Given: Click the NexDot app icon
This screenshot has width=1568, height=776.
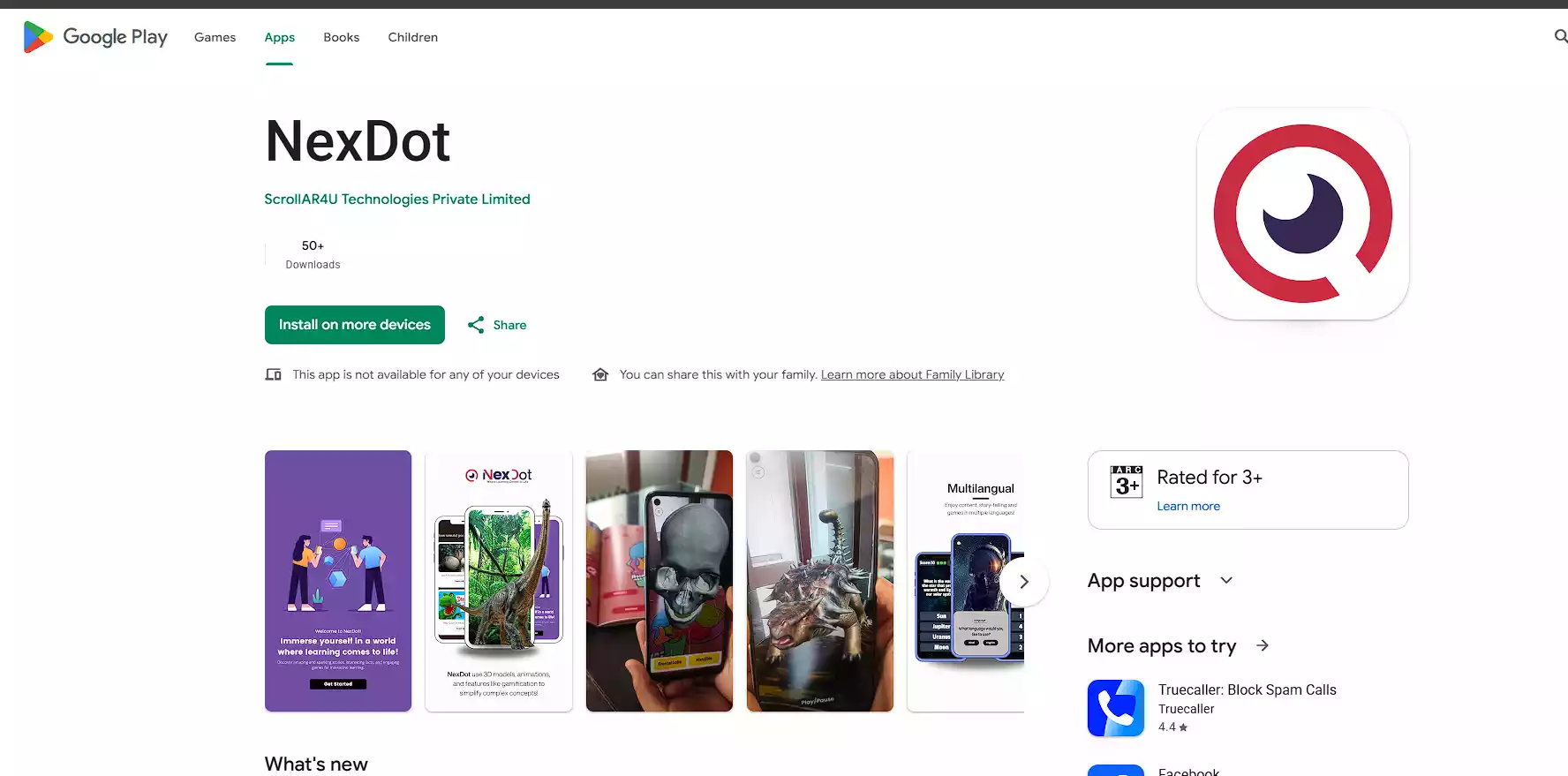Looking at the screenshot, I should 1302,214.
